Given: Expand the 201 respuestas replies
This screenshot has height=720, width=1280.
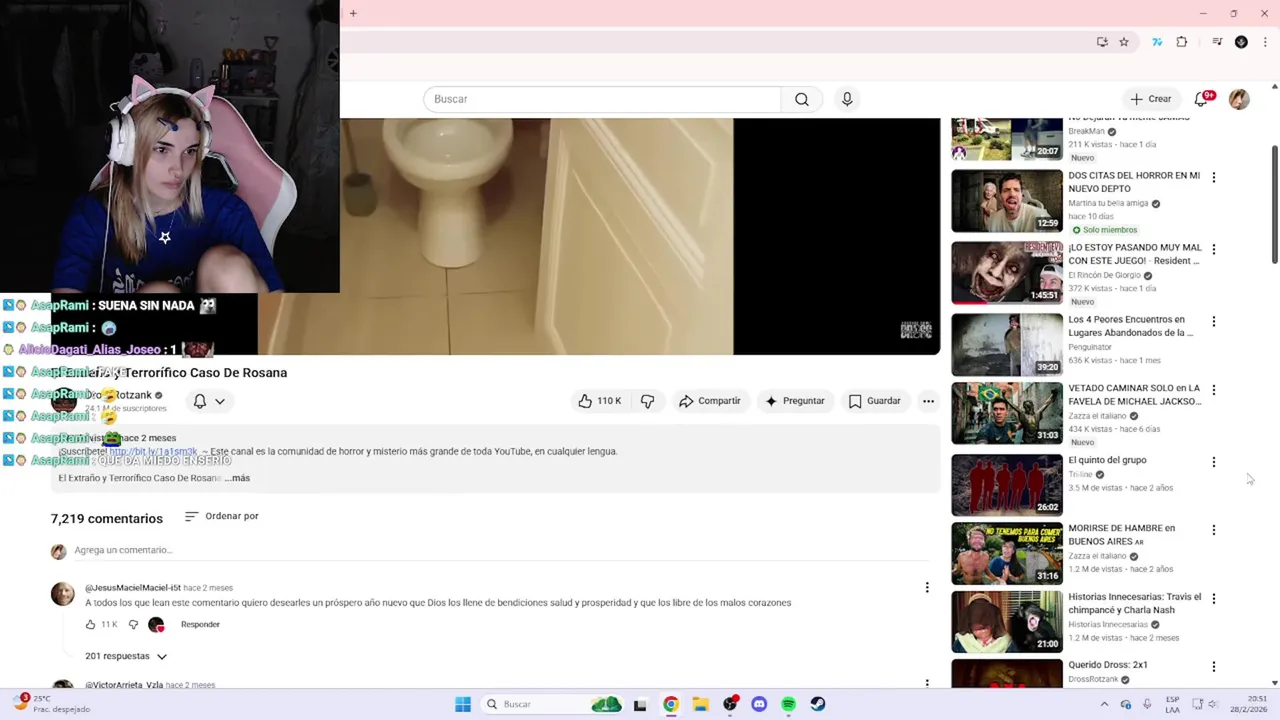Looking at the screenshot, I should click(126, 656).
